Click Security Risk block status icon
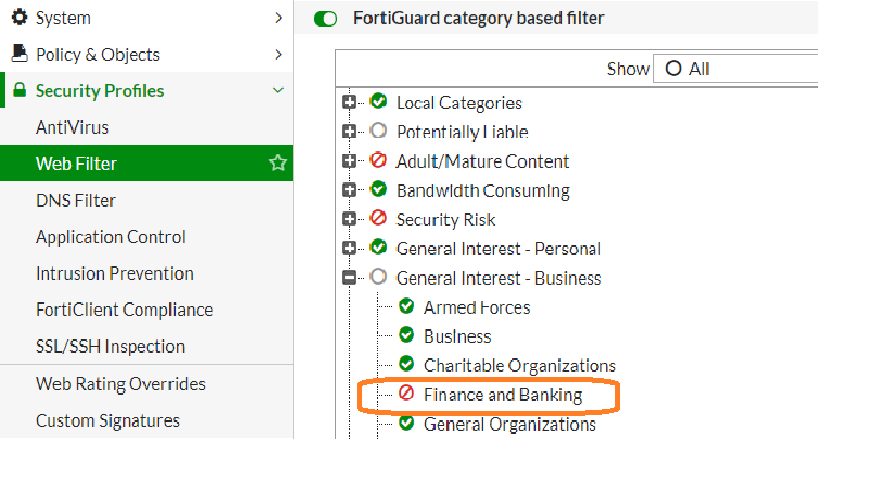 (378, 219)
